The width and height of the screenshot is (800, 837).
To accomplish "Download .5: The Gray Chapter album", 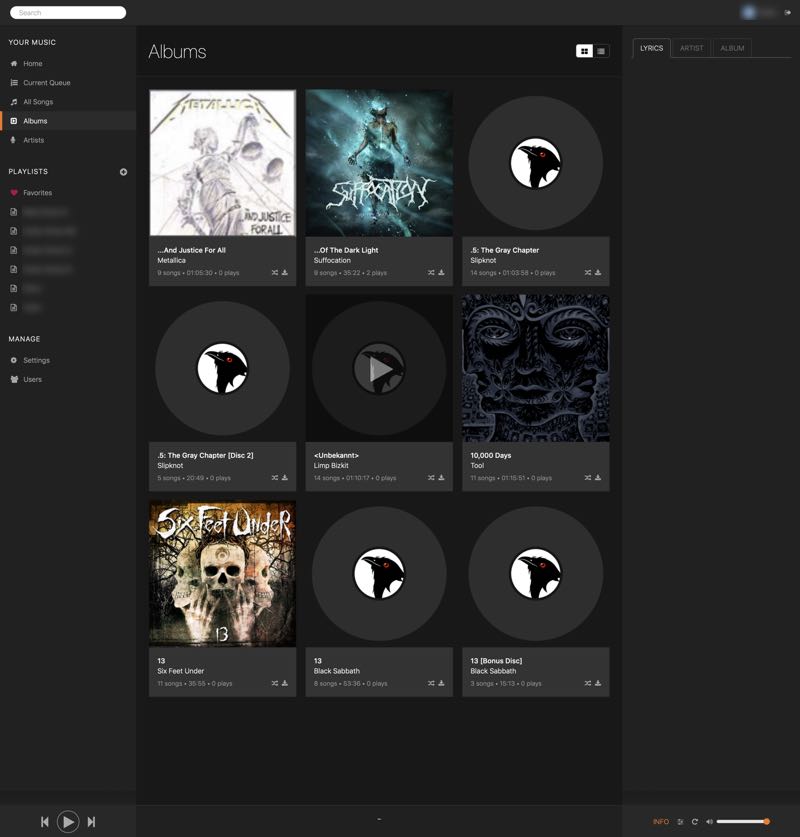I will (598, 273).
